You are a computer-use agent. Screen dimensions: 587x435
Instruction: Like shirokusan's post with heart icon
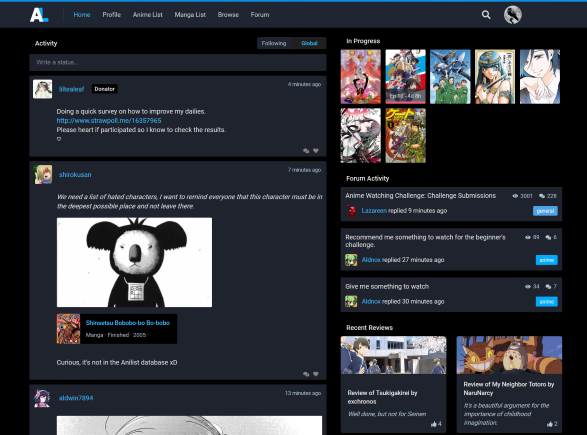point(316,374)
